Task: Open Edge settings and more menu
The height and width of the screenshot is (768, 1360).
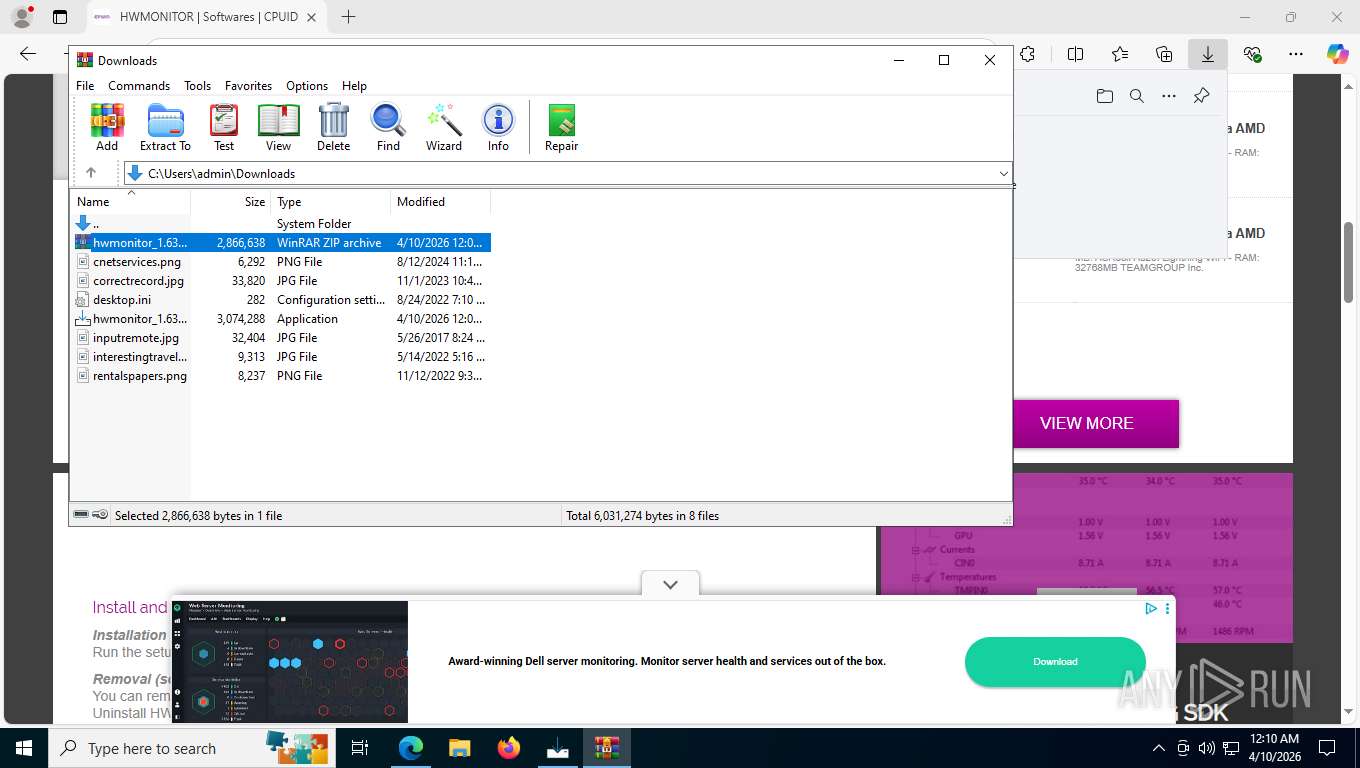Action: [x=1296, y=54]
